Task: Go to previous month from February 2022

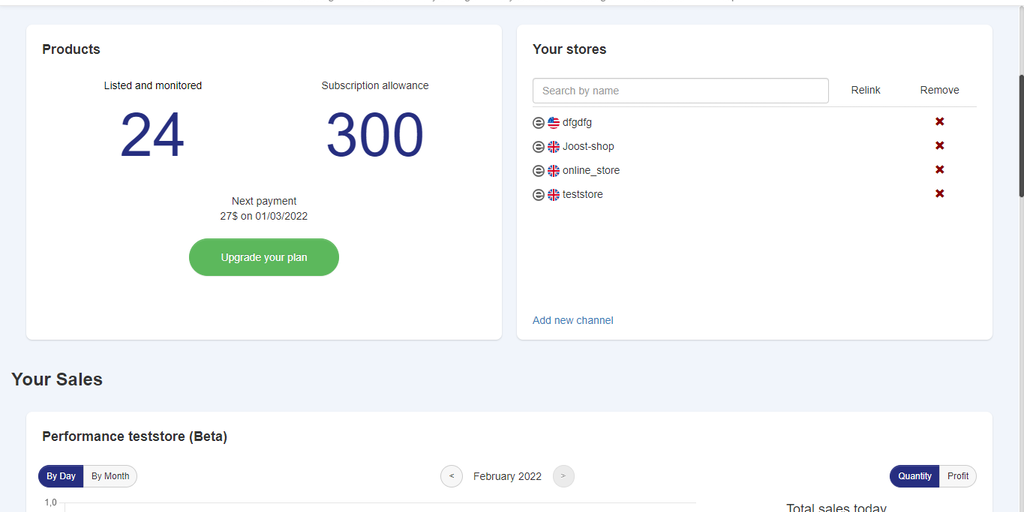Action: point(452,476)
